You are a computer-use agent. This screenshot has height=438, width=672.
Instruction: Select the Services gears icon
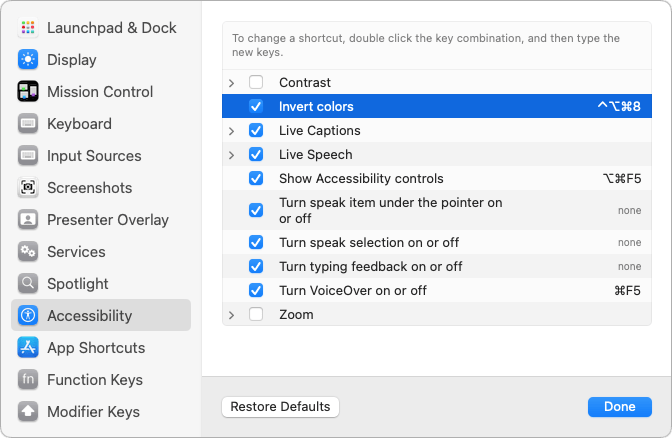tap(28, 252)
